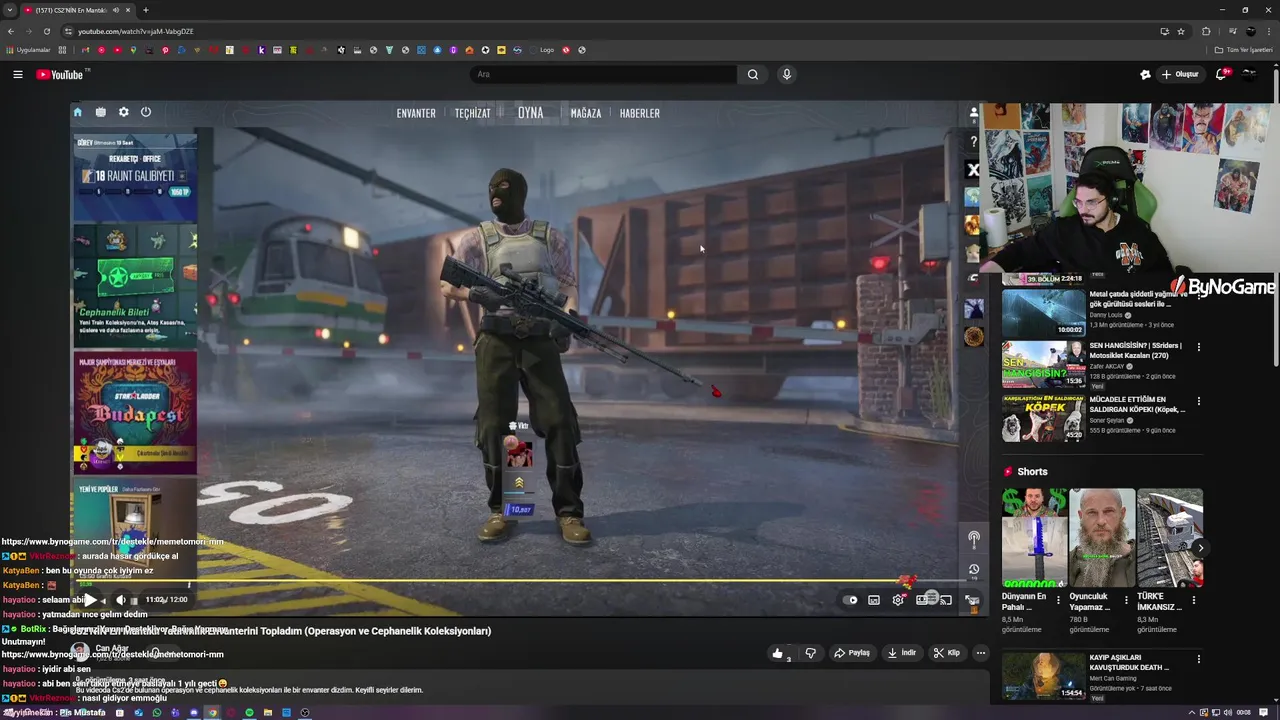Start voice search with the microphone icon
Screen dimensions: 1280x720
[x=787, y=74]
